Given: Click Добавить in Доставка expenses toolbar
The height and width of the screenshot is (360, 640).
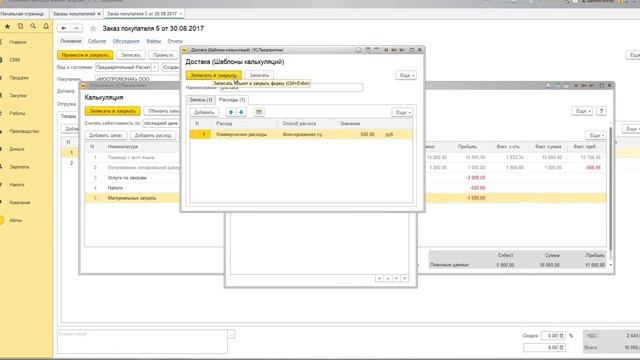Looking at the screenshot, I should pos(204,112).
